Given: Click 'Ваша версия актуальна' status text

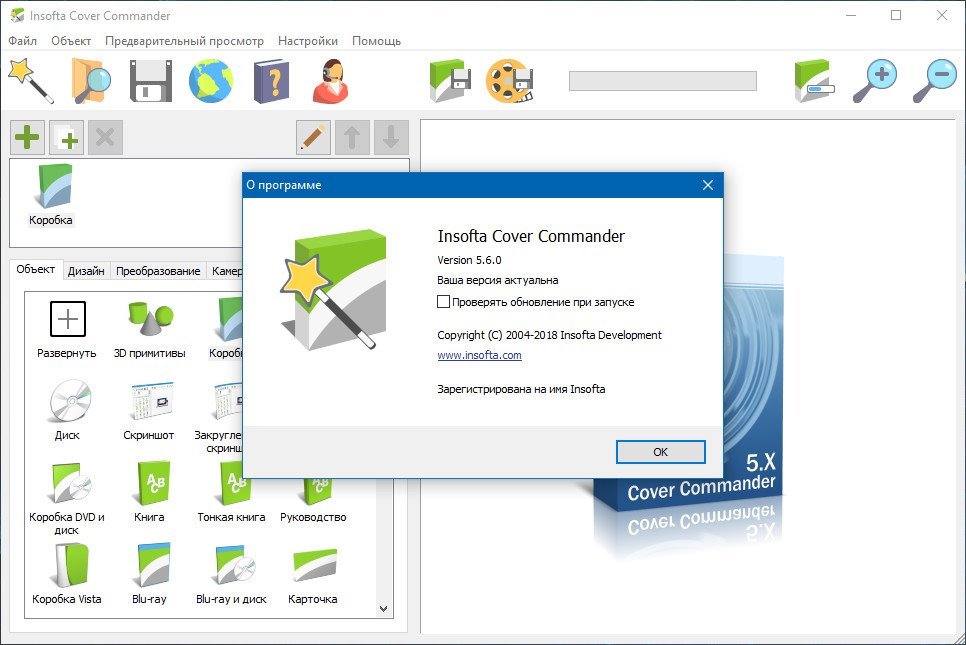Looking at the screenshot, I should click(x=498, y=280).
